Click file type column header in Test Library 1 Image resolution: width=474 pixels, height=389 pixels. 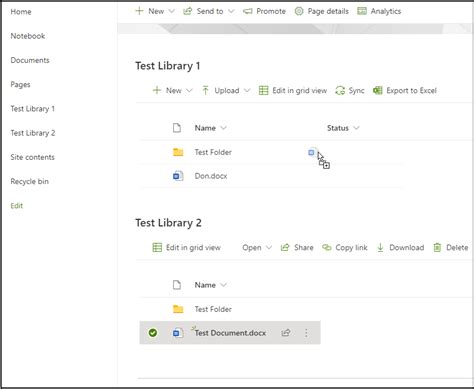pos(177,128)
